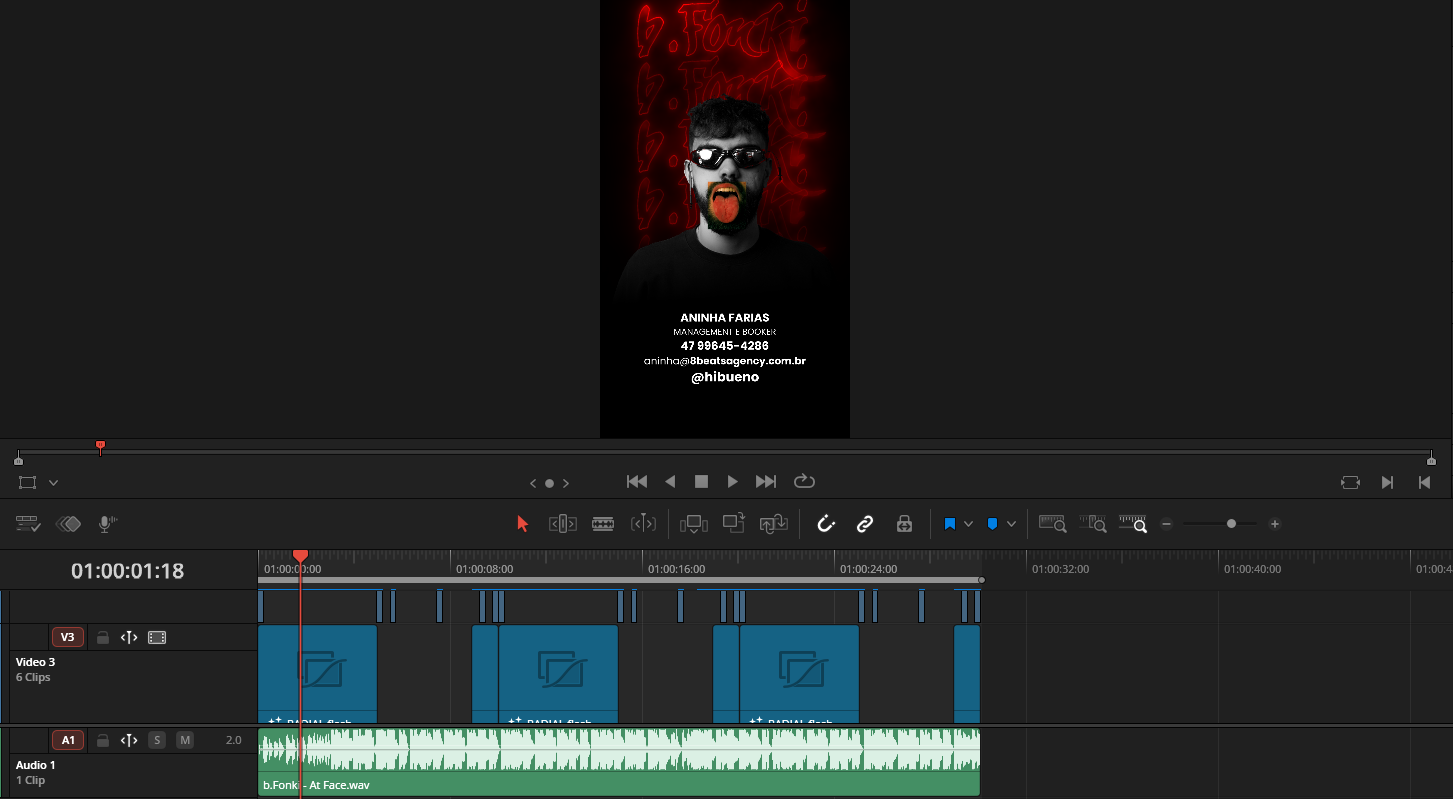Select the Selection Mode arrow tool

coord(522,524)
